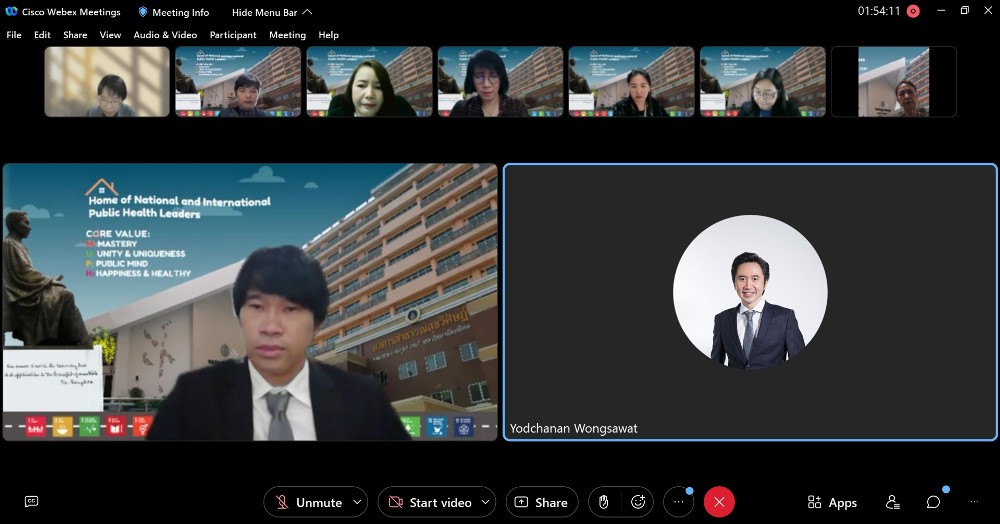Open the Apps panel
The image size is (1000, 524).
832,502
